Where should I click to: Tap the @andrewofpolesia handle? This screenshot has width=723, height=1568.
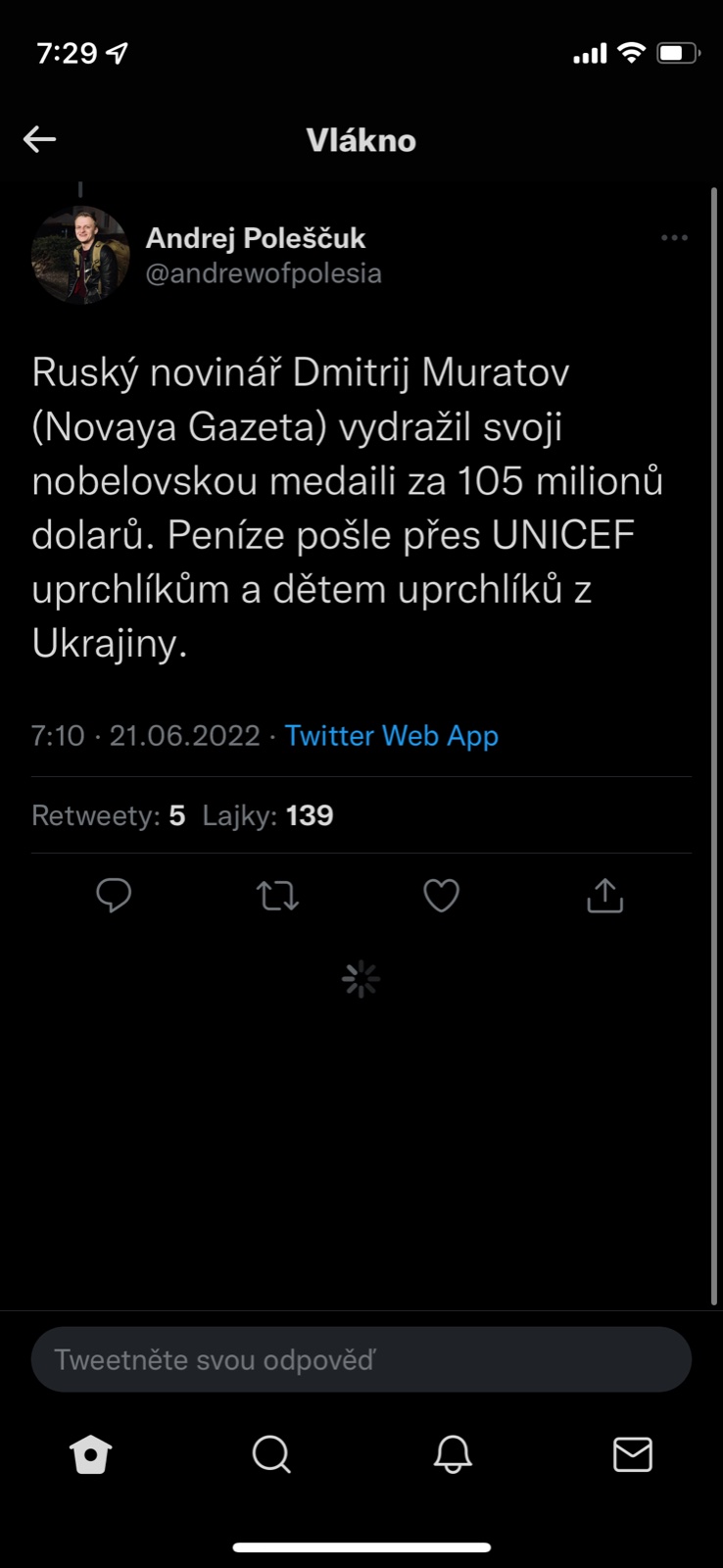tap(264, 273)
